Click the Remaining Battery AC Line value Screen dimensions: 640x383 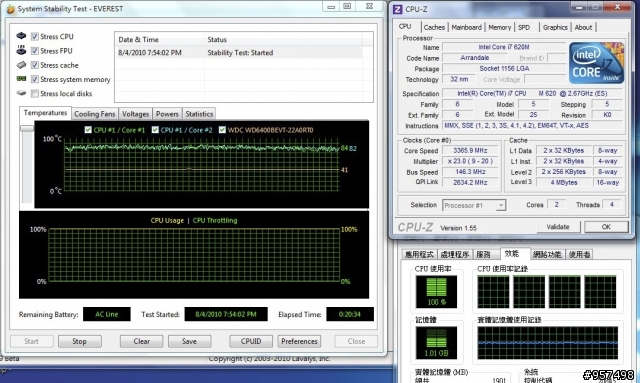tap(107, 314)
